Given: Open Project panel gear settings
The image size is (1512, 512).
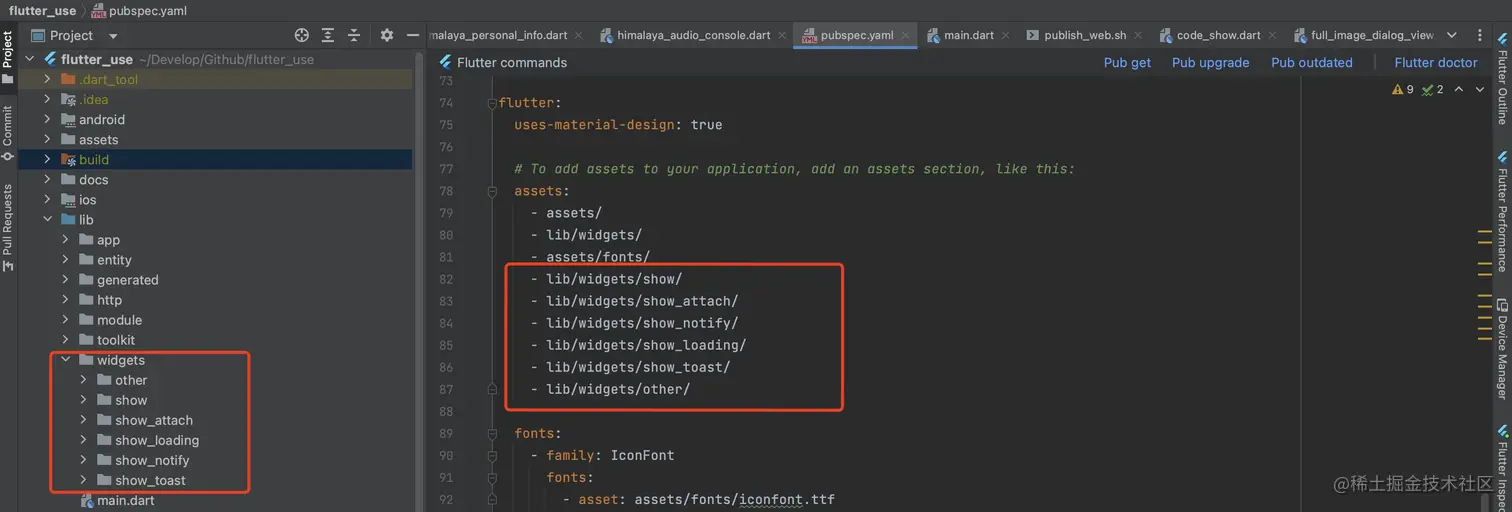Looking at the screenshot, I should (x=387, y=35).
